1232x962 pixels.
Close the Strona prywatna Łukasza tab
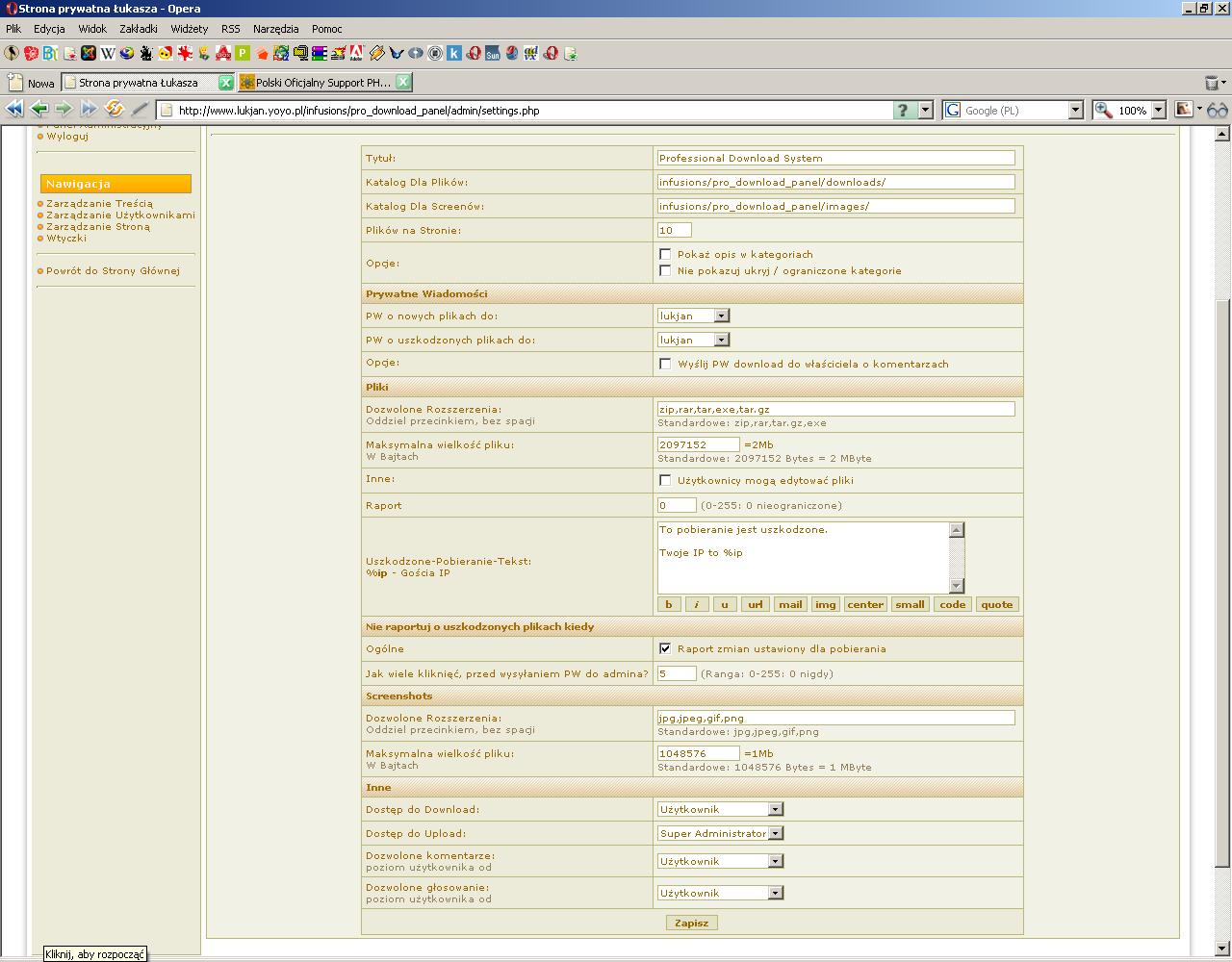225,83
